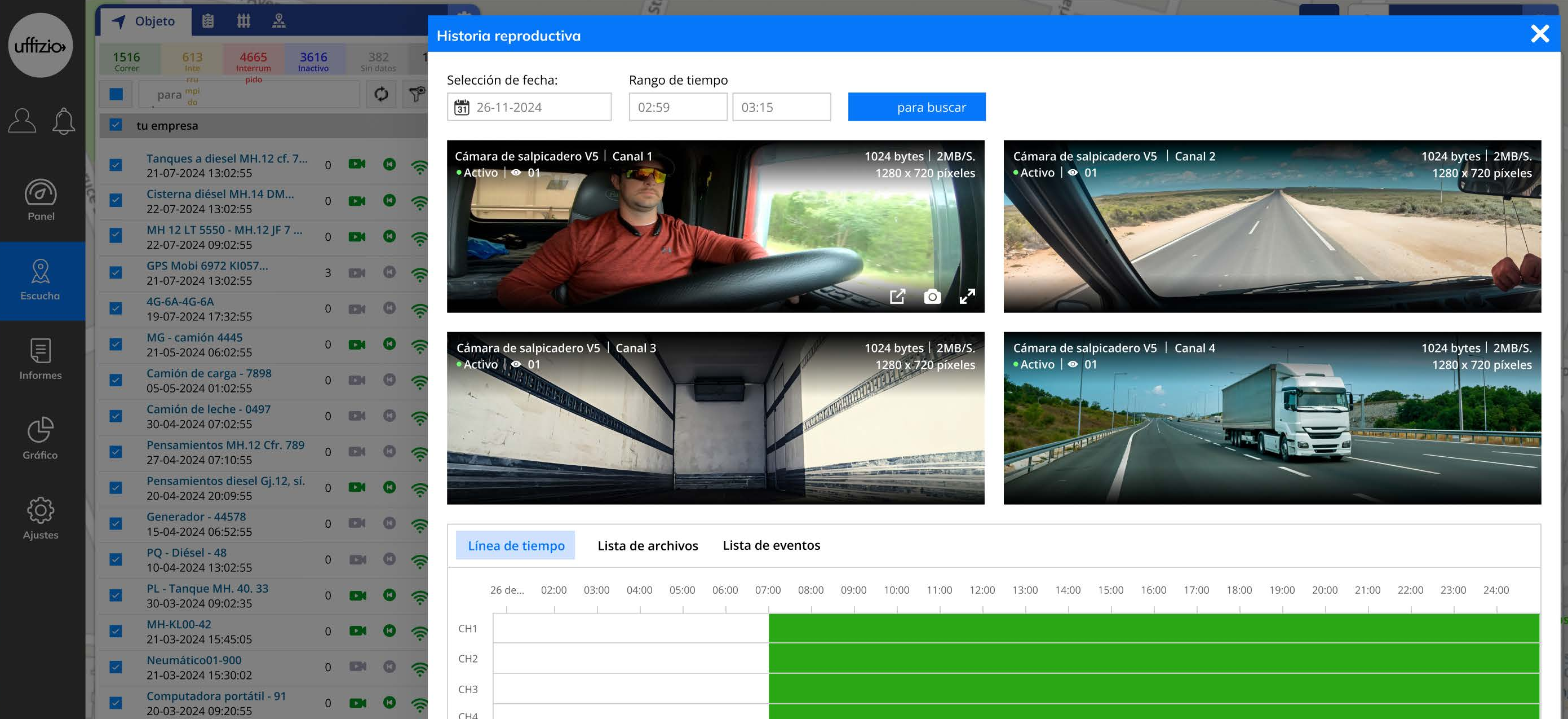The height and width of the screenshot is (719, 1568).
Task: Switch to the geofence fence tab icon
Action: 243,21
